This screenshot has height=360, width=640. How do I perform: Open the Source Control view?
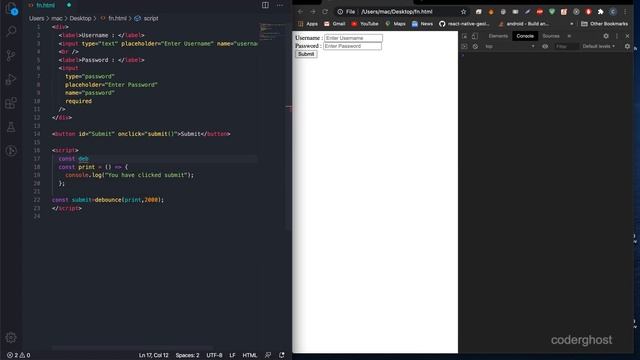[11, 55]
